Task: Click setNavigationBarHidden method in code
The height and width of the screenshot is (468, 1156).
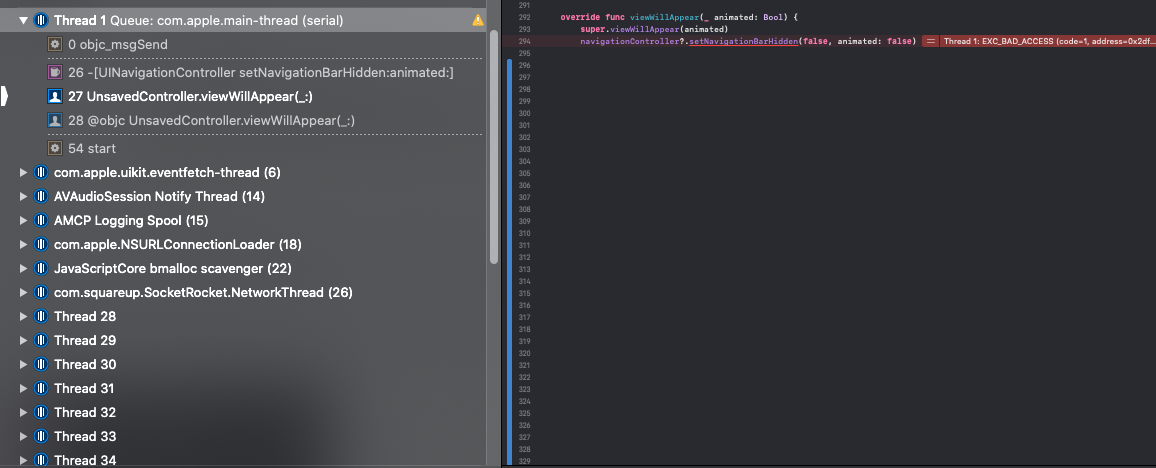Action: point(740,41)
